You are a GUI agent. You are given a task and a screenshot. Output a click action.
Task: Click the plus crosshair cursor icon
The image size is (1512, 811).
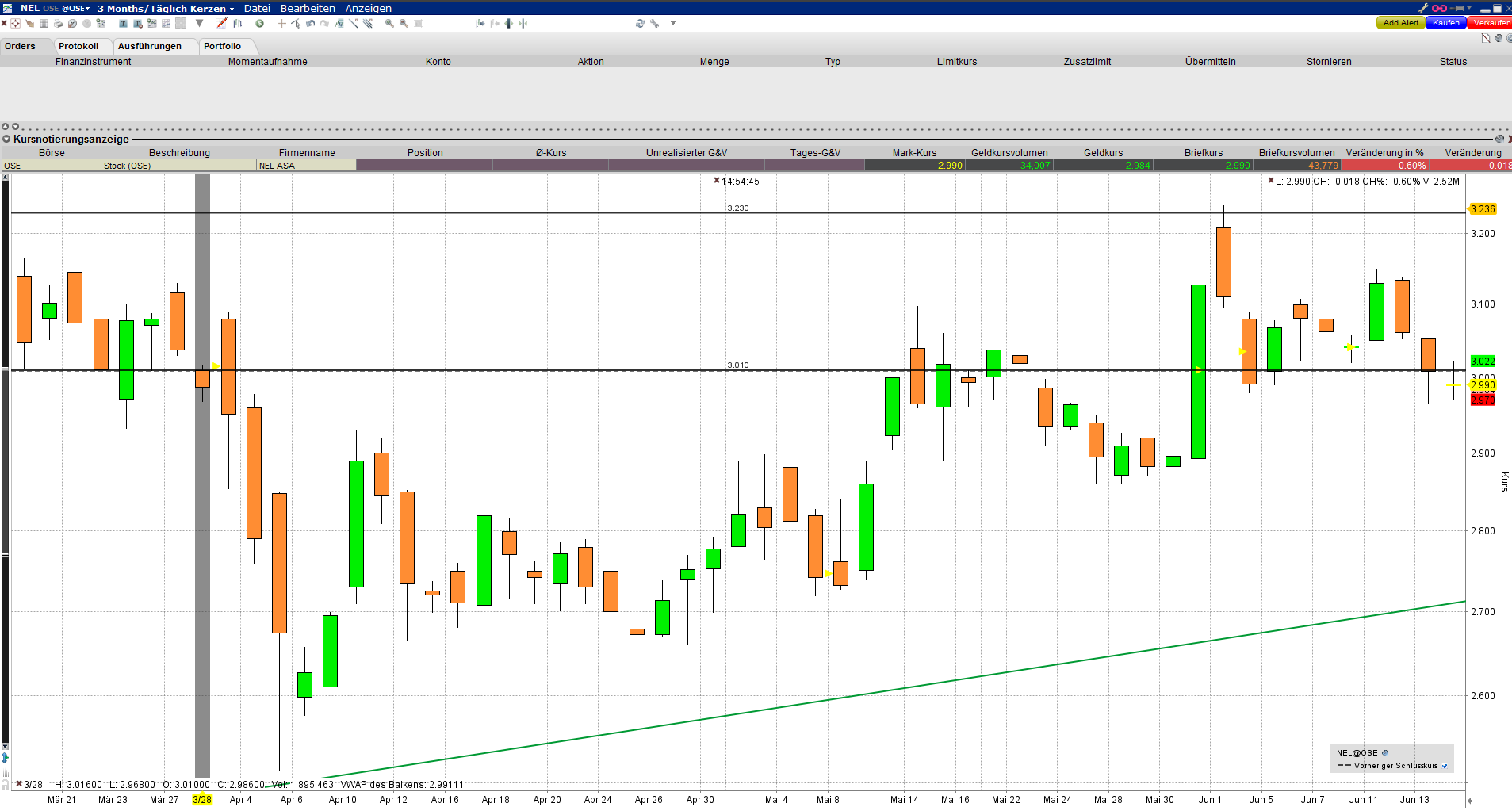[281, 23]
